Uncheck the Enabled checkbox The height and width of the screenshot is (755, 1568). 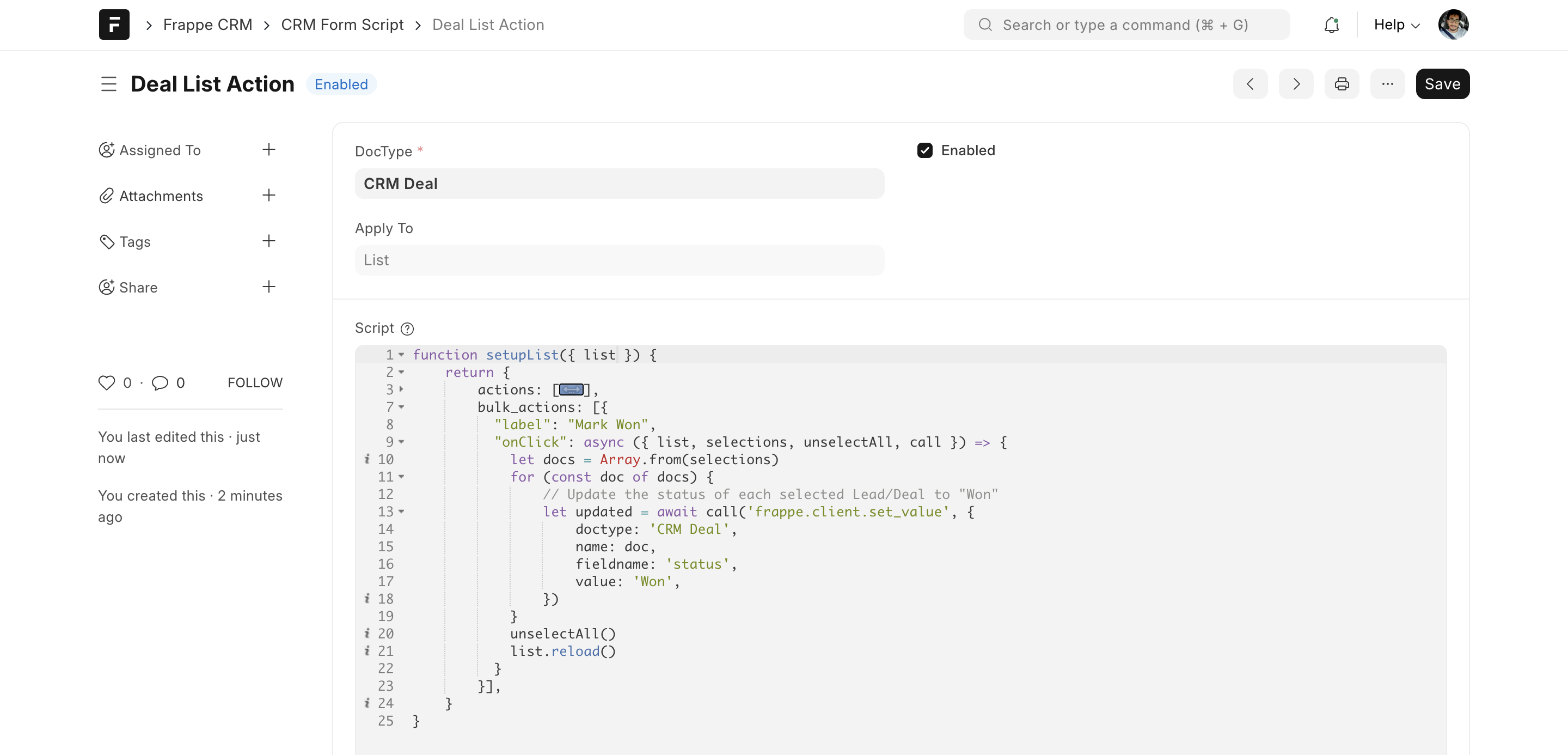(924, 150)
